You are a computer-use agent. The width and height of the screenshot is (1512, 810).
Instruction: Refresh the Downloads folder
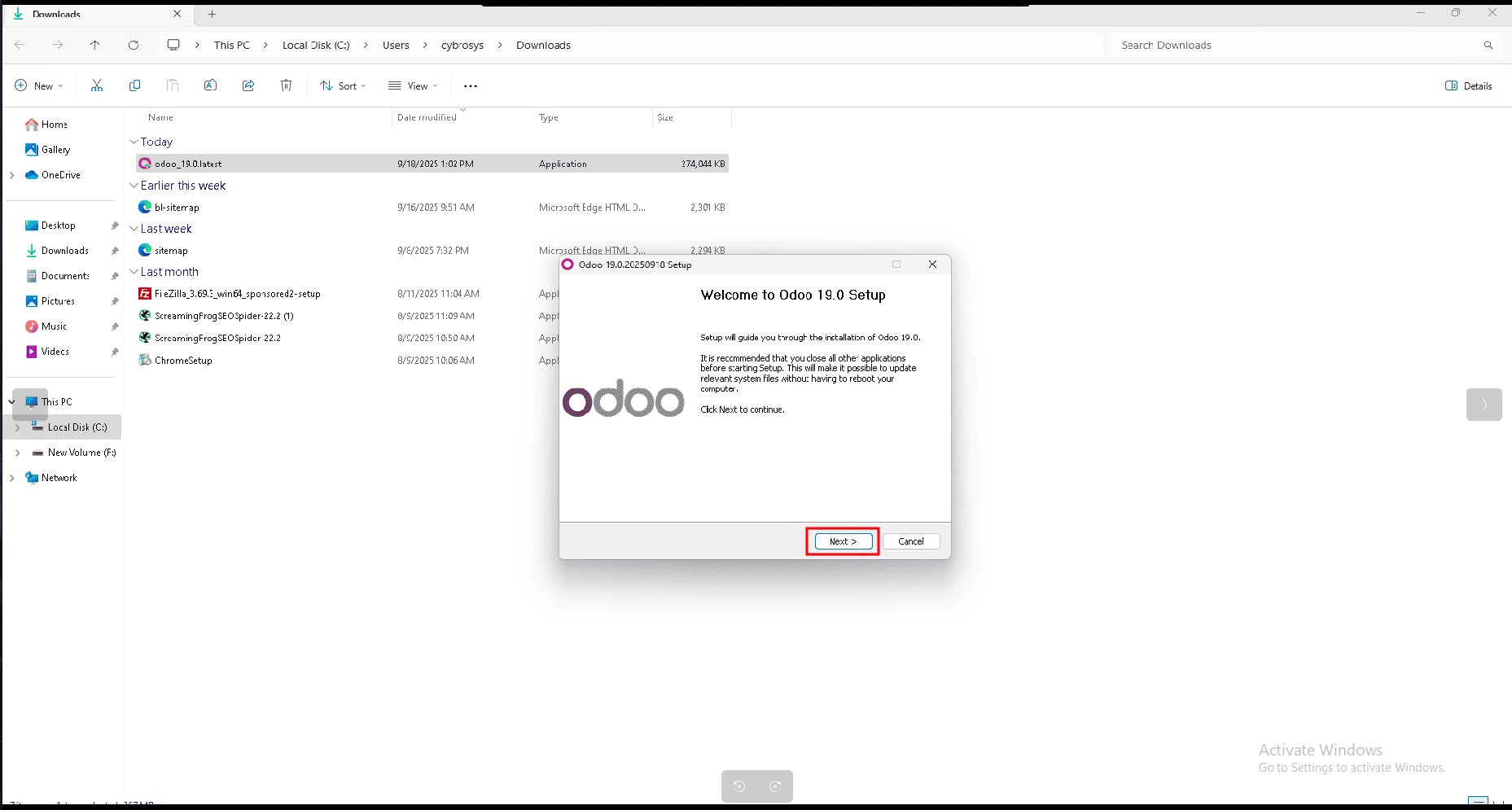134,45
